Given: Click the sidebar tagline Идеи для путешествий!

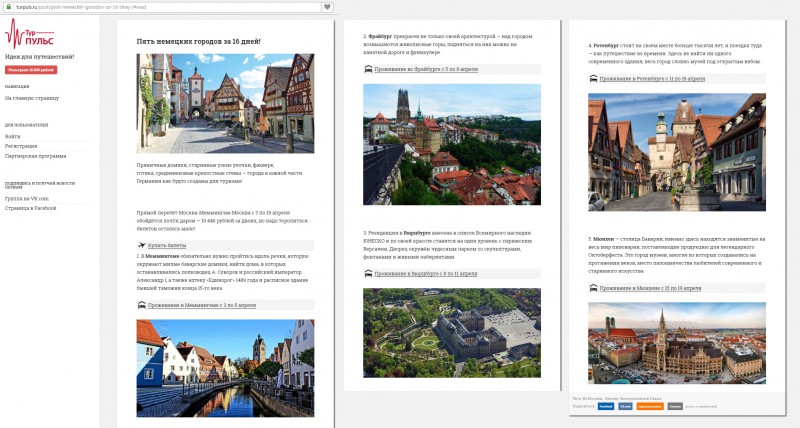Looking at the screenshot, I should [x=39, y=57].
